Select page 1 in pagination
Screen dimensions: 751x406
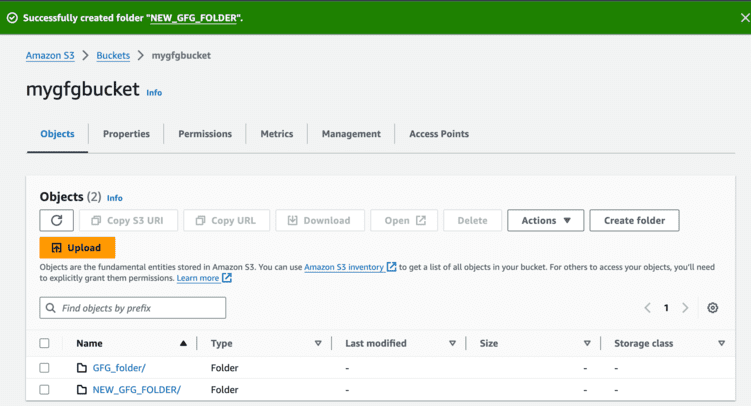[666, 308]
